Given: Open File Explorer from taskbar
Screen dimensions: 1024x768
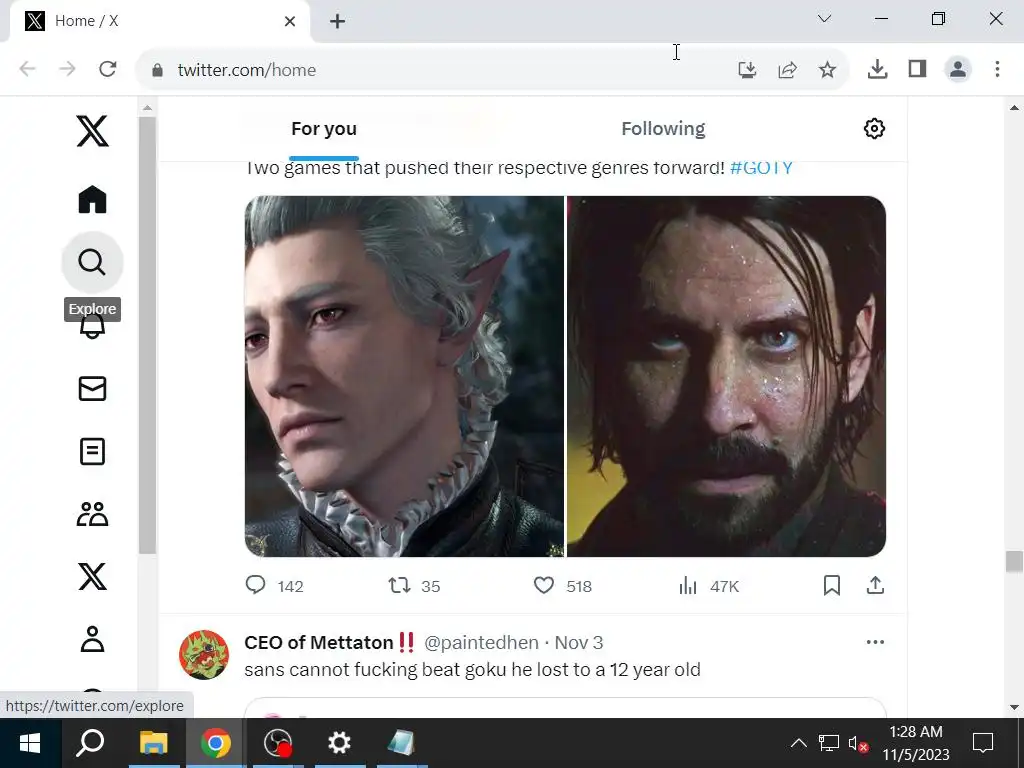Looking at the screenshot, I should 153,743.
